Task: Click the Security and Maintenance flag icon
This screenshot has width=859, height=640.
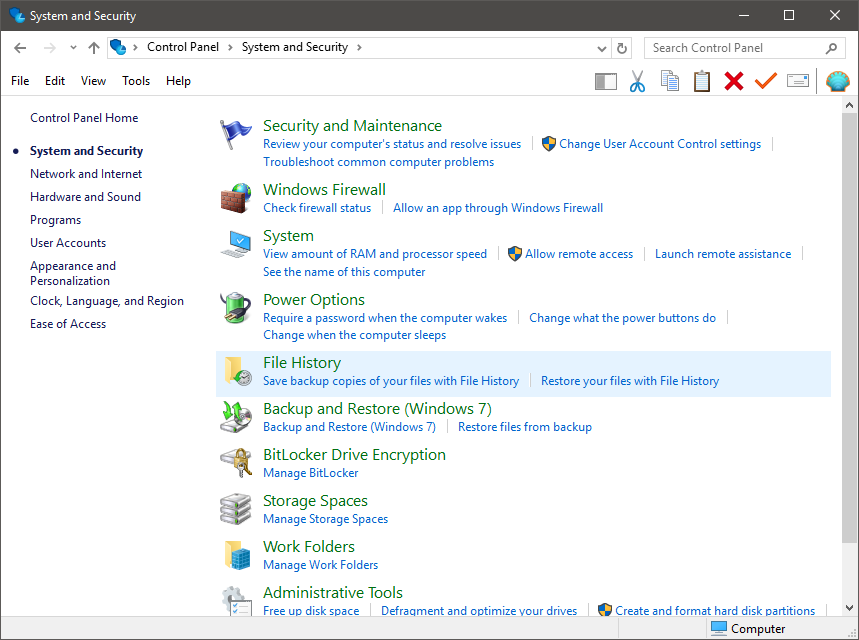Action: coord(236,134)
